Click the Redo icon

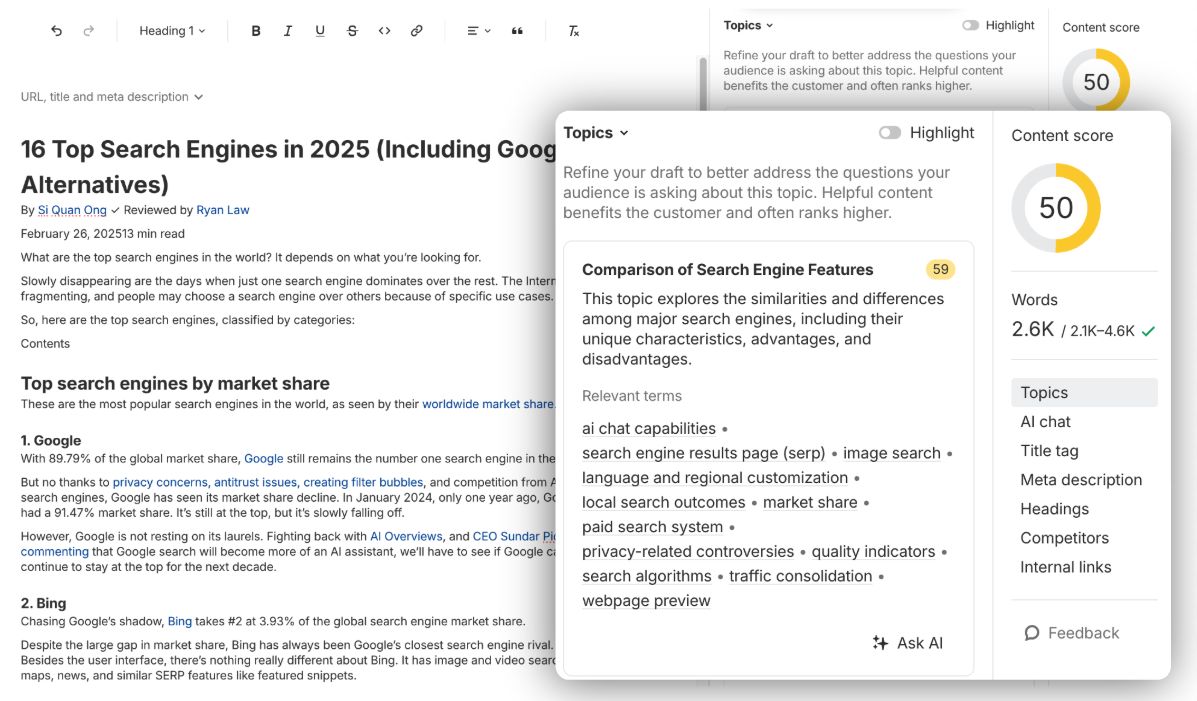(x=89, y=31)
